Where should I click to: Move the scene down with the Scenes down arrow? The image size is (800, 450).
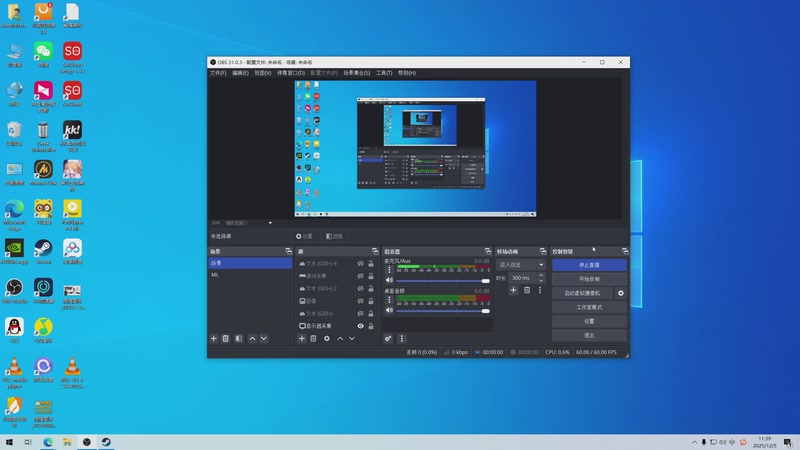click(x=264, y=338)
